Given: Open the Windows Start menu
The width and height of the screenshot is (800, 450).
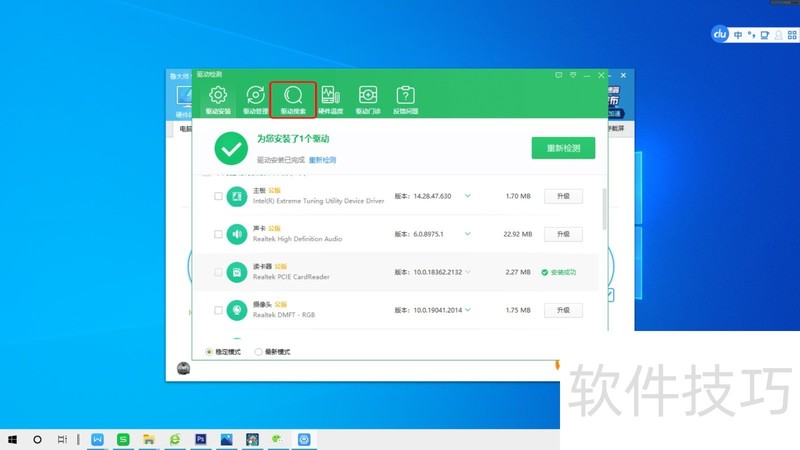Looking at the screenshot, I should [x=13, y=439].
